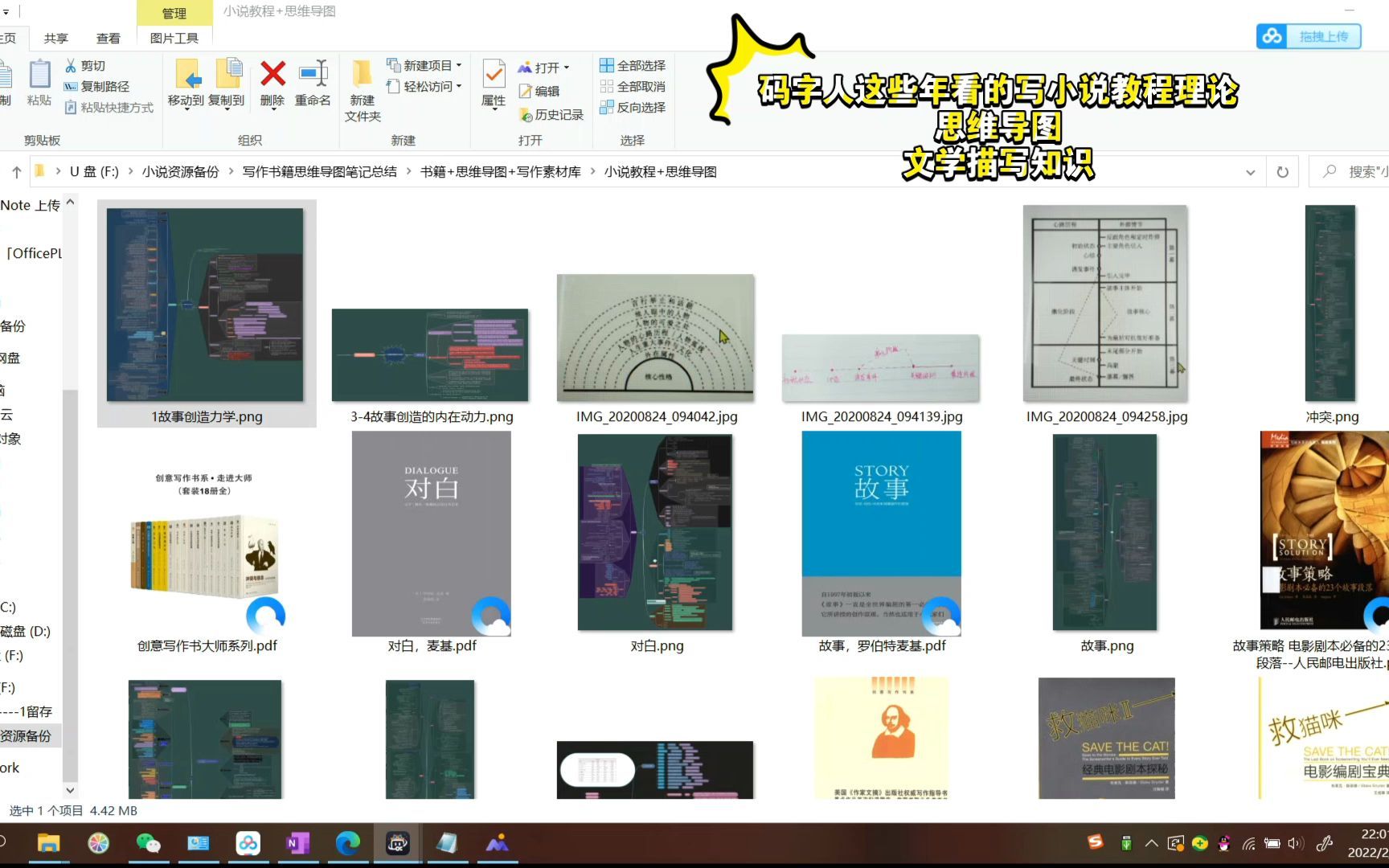
Task: Select 对白，麦基.pdf file
Action: tap(432, 543)
